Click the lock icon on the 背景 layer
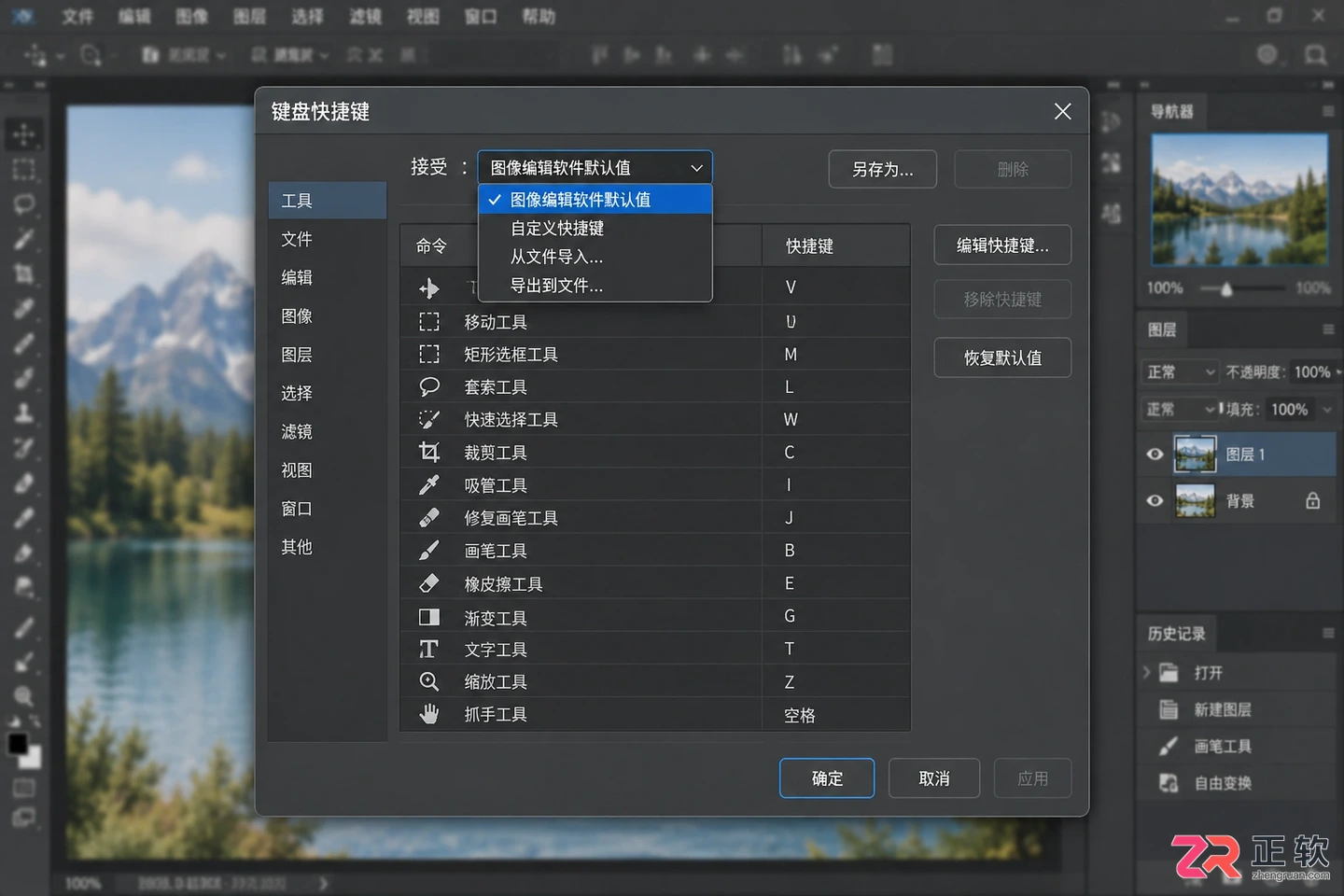The image size is (1344, 896). pos(1312,501)
